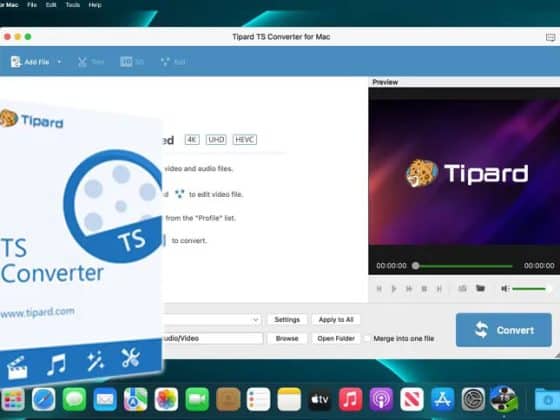Play the preview video
560x420 pixels.
coord(394,289)
